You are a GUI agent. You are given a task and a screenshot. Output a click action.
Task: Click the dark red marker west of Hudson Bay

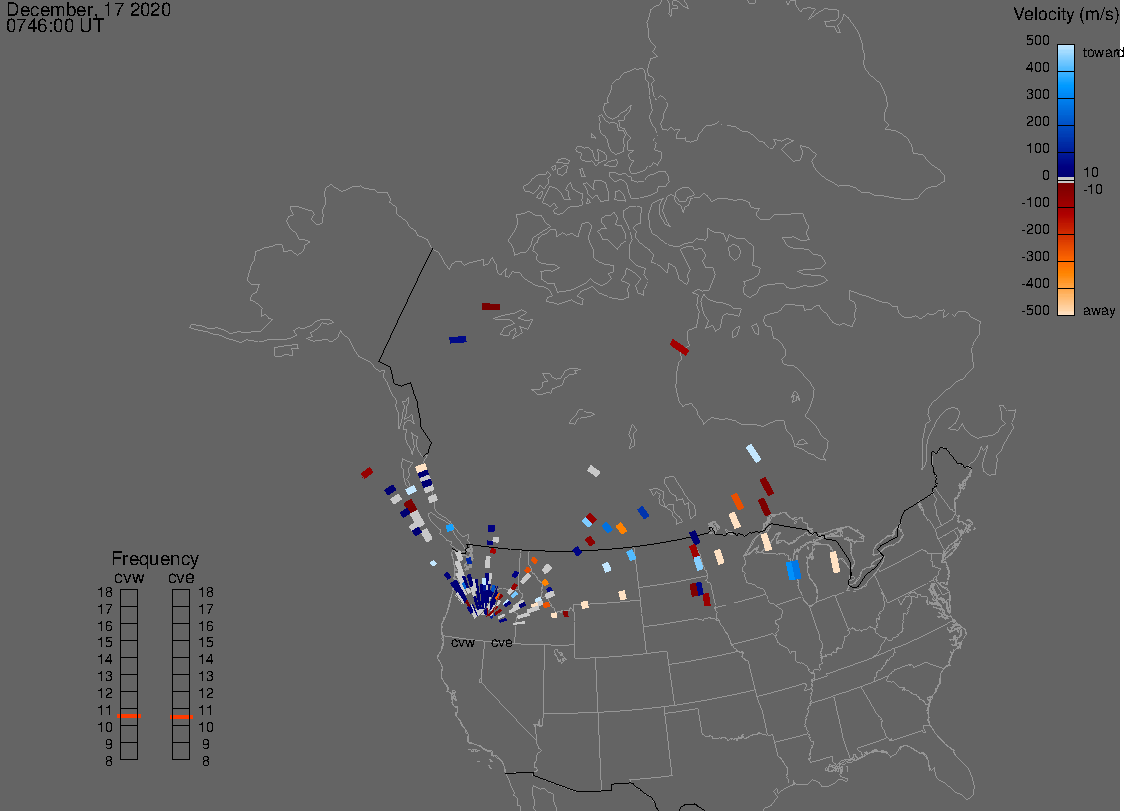pyautogui.click(x=680, y=347)
